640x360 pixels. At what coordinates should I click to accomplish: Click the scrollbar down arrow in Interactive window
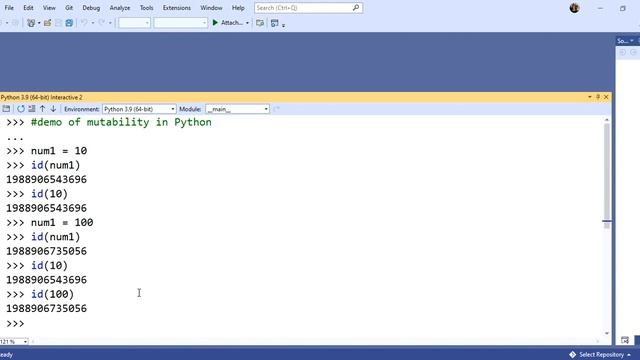coord(607,333)
